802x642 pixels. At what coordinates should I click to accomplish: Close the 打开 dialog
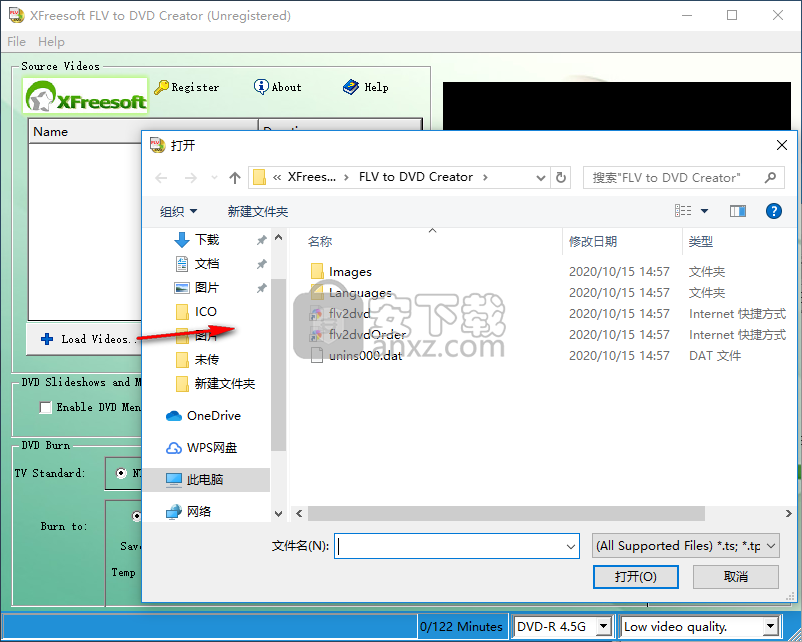782,145
